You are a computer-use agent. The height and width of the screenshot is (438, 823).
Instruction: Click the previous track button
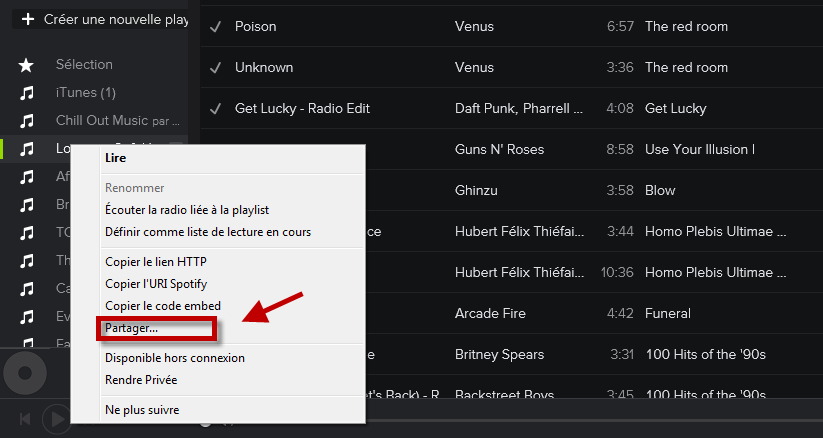[x=25, y=418]
